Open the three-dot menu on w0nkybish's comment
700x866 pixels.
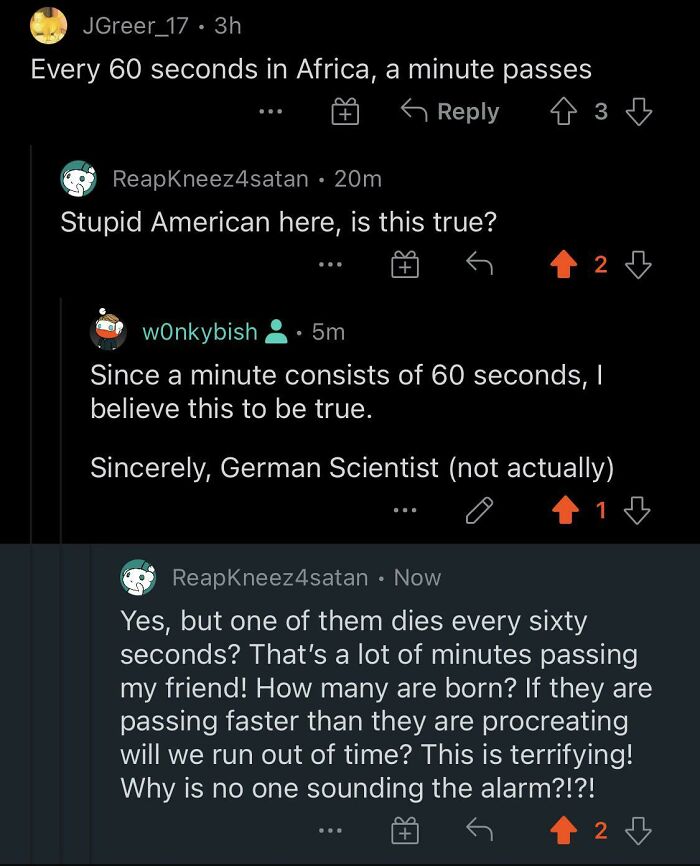coord(406,510)
